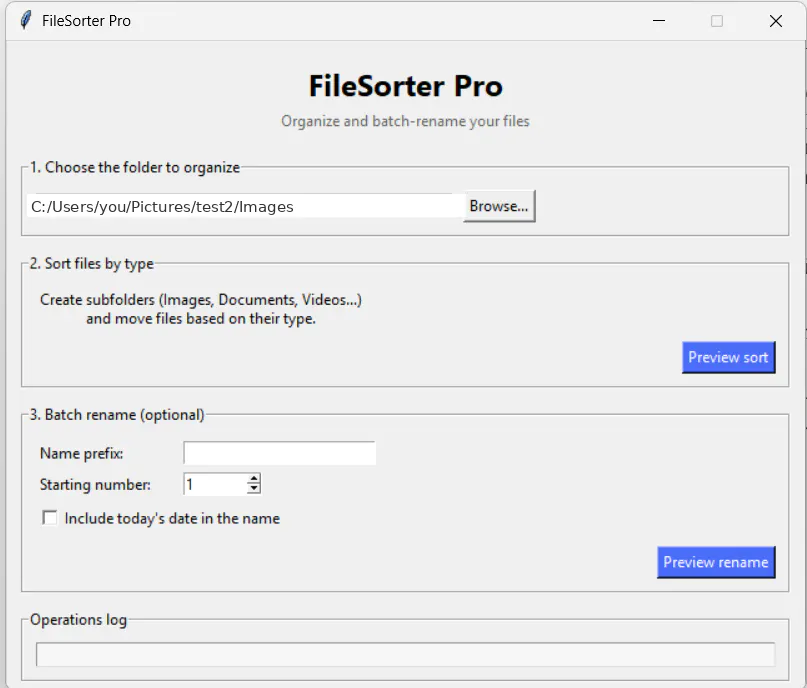The height and width of the screenshot is (688, 807).
Task: Click the folder path input field
Action: click(245, 206)
